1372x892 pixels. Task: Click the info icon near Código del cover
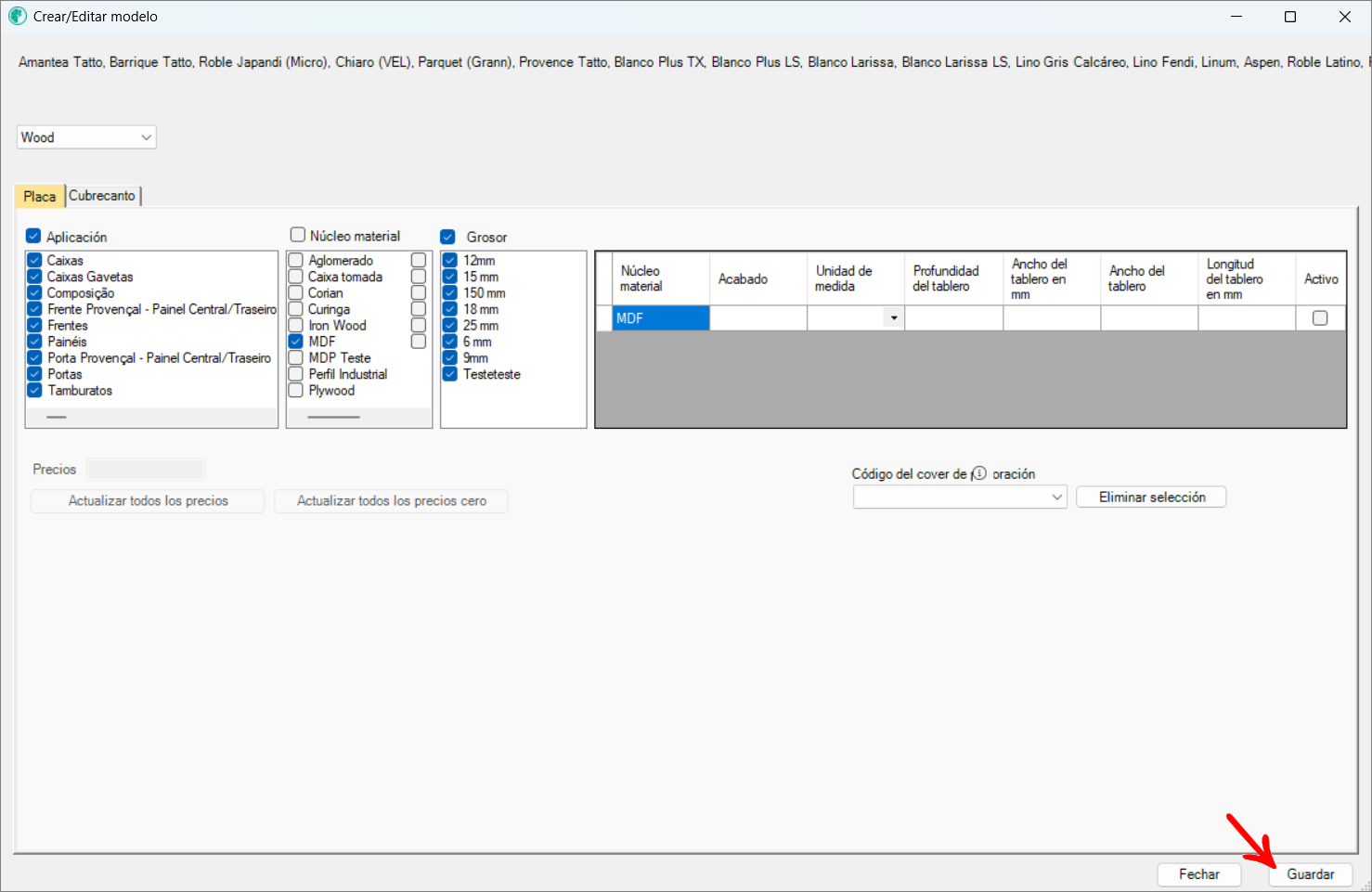978,473
